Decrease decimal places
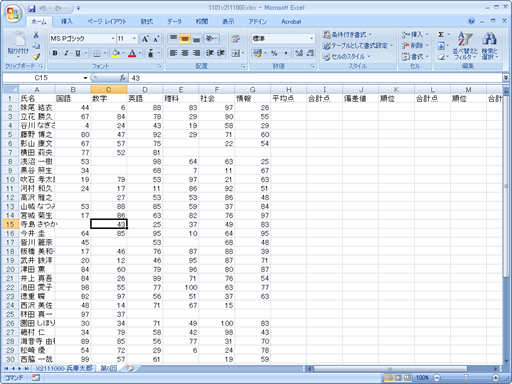Screen dimensions: 512x384 [x=310, y=53]
